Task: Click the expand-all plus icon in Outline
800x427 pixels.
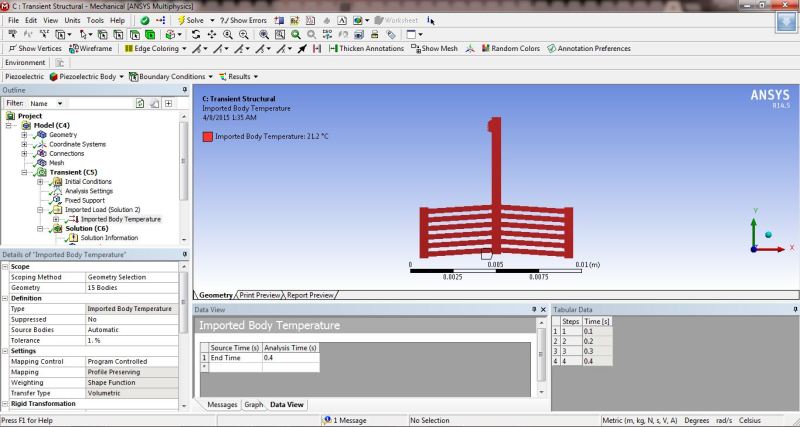Action: [168, 103]
